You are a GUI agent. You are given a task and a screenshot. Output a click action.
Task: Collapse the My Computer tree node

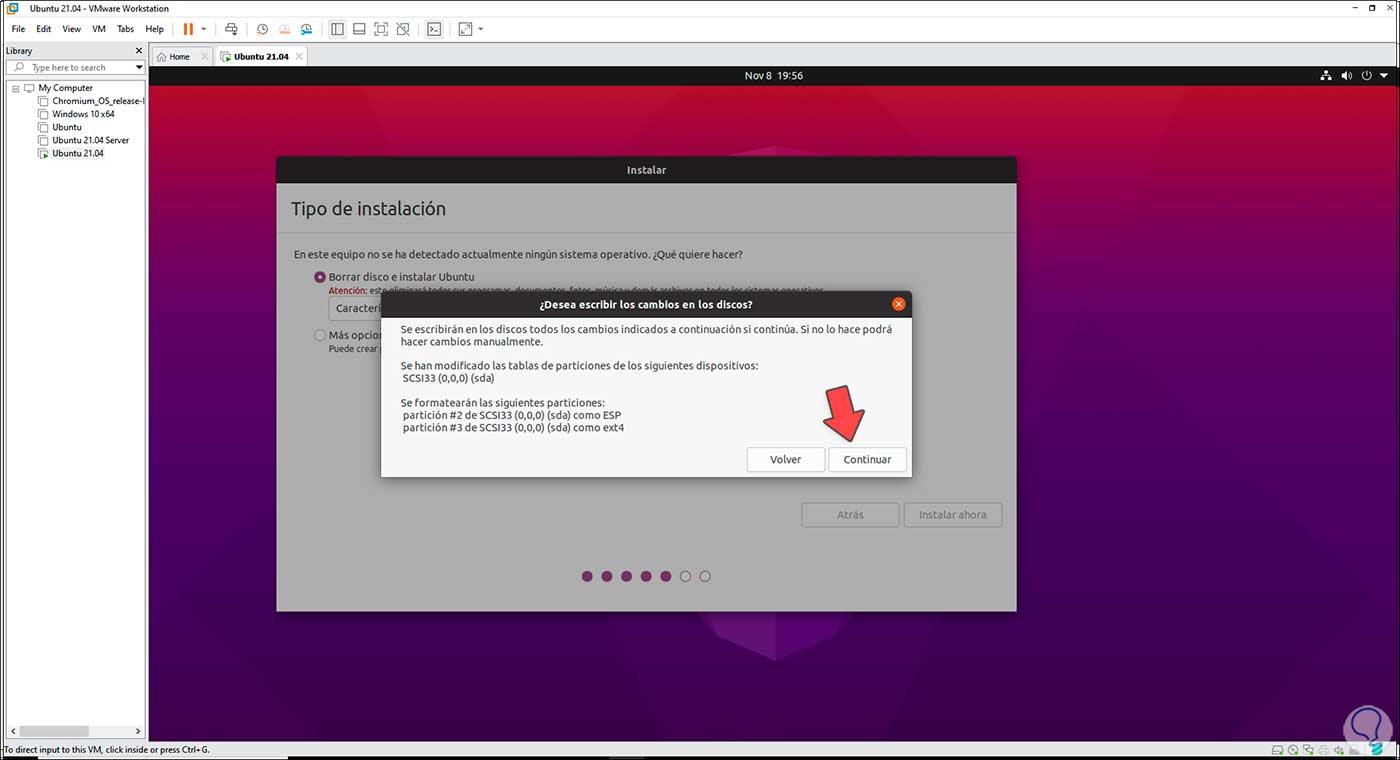[16, 88]
